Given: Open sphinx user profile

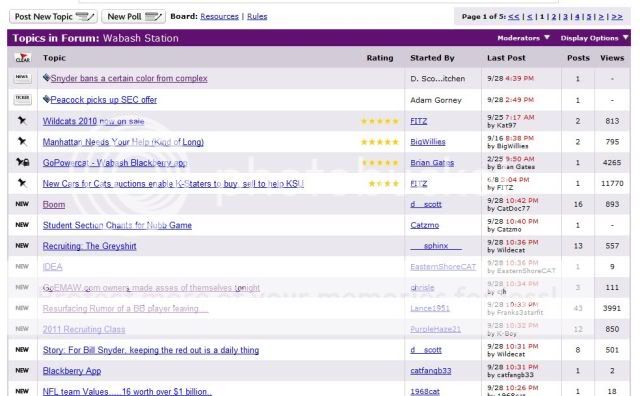Looking at the screenshot, I should coord(436,246).
